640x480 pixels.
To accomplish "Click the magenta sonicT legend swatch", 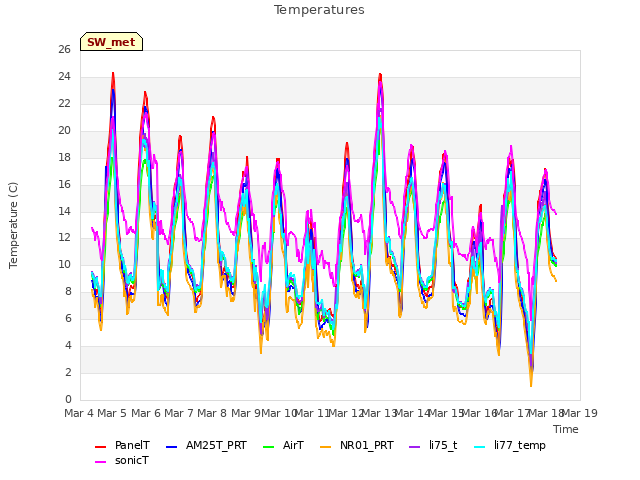I will pos(100,462).
